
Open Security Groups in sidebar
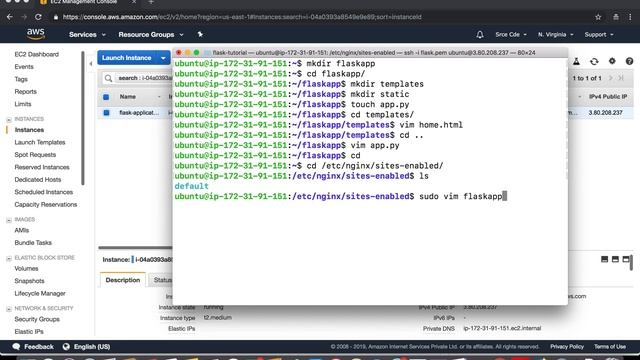click(x=37, y=319)
